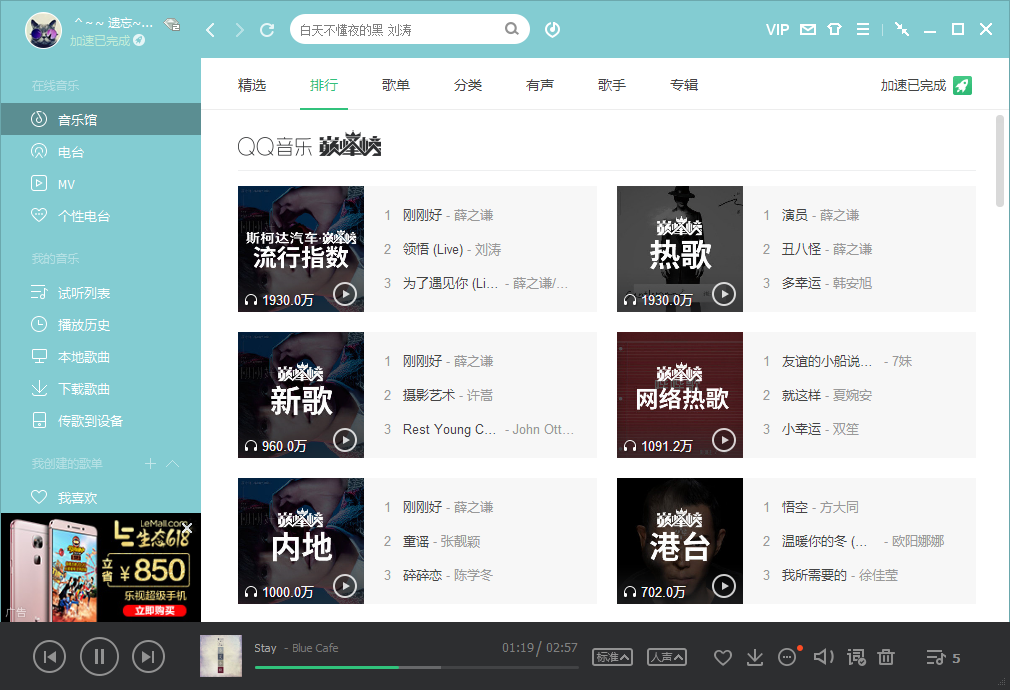This screenshot has height=690, width=1010.
Task: Download the current song
Action: (x=755, y=658)
